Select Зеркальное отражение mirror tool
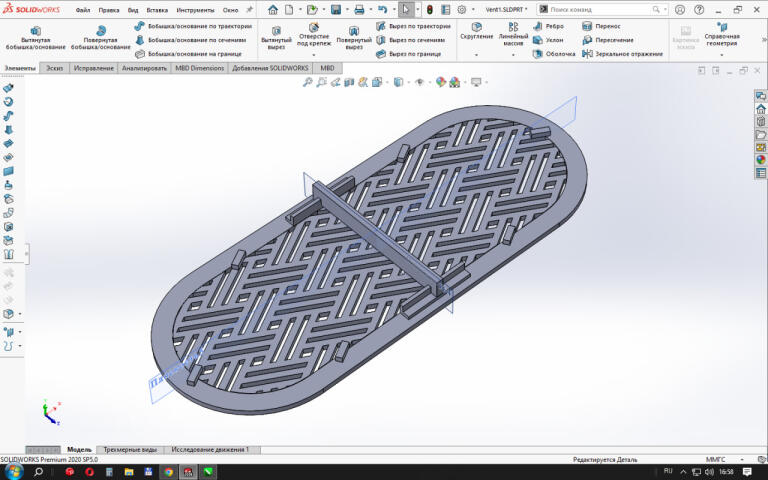 click(622, 54)
